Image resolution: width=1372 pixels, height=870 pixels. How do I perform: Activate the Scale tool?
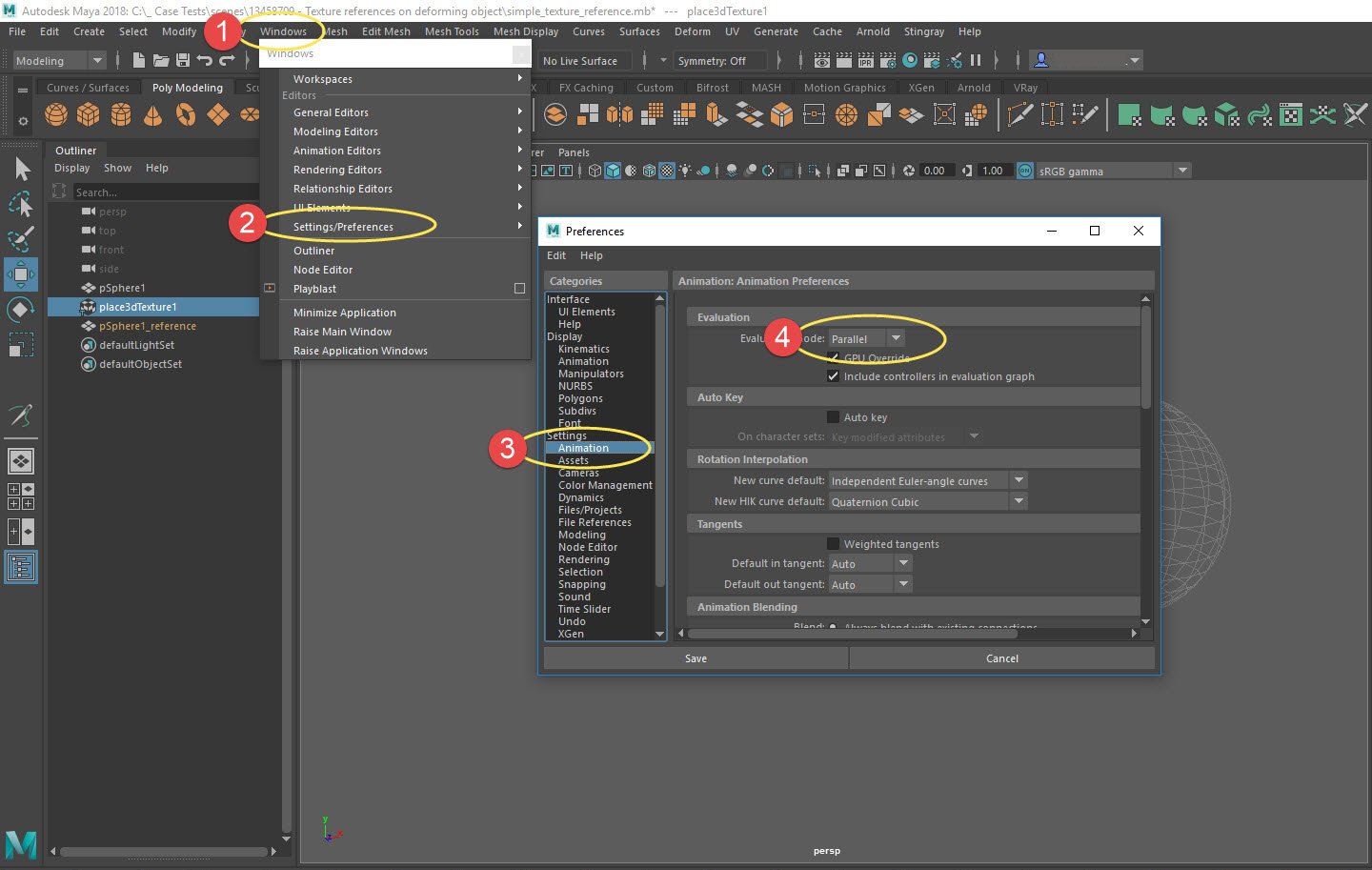21,344
